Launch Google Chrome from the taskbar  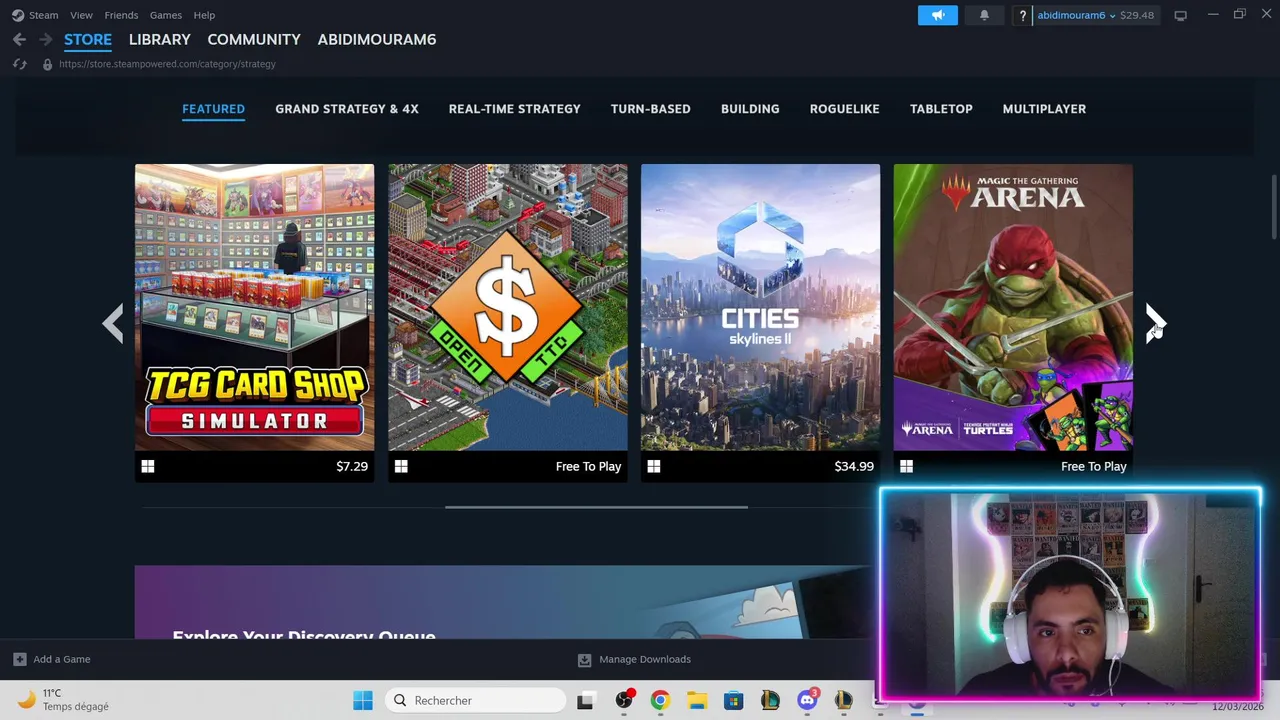point(660,700)
